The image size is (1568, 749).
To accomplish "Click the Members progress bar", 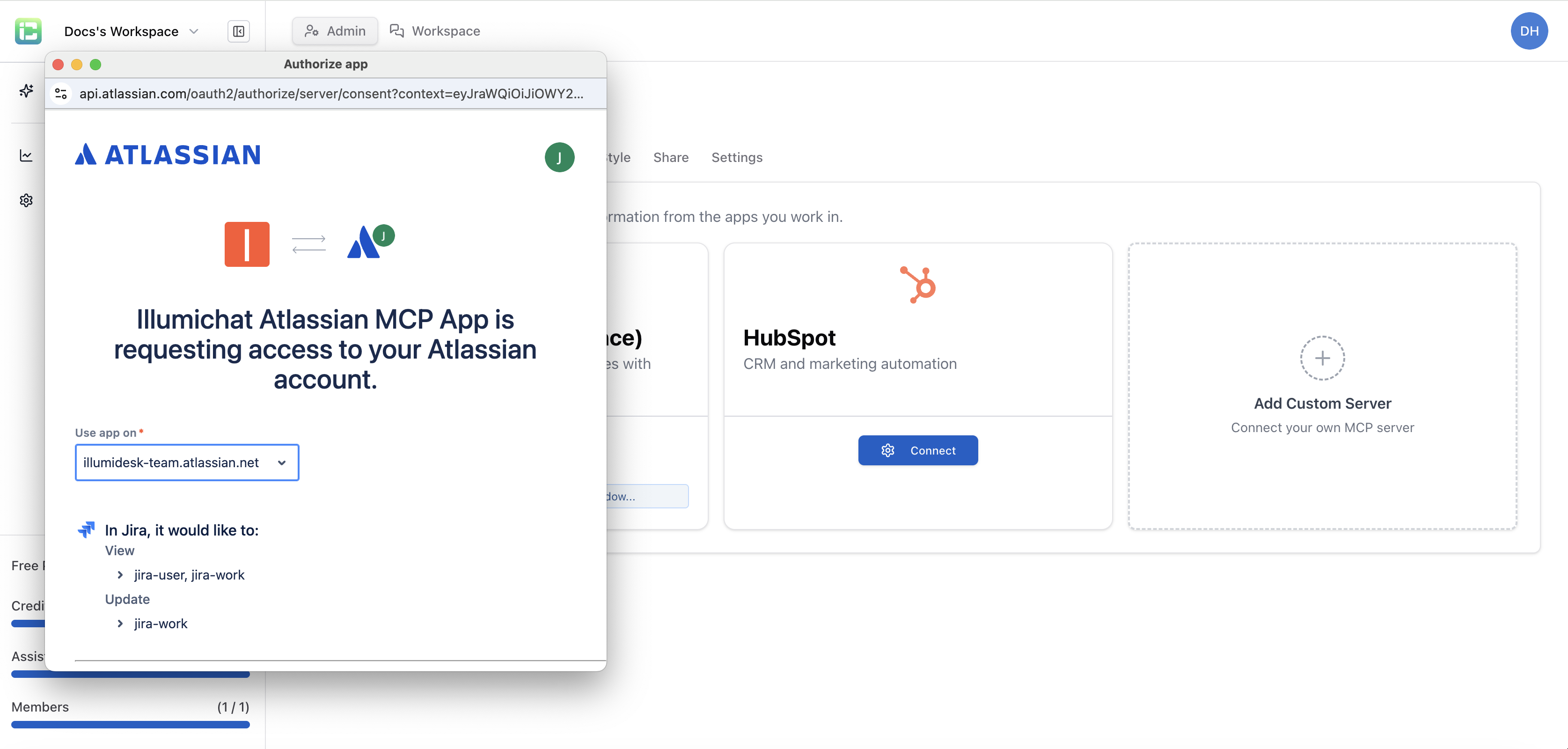I will point(130,725).
